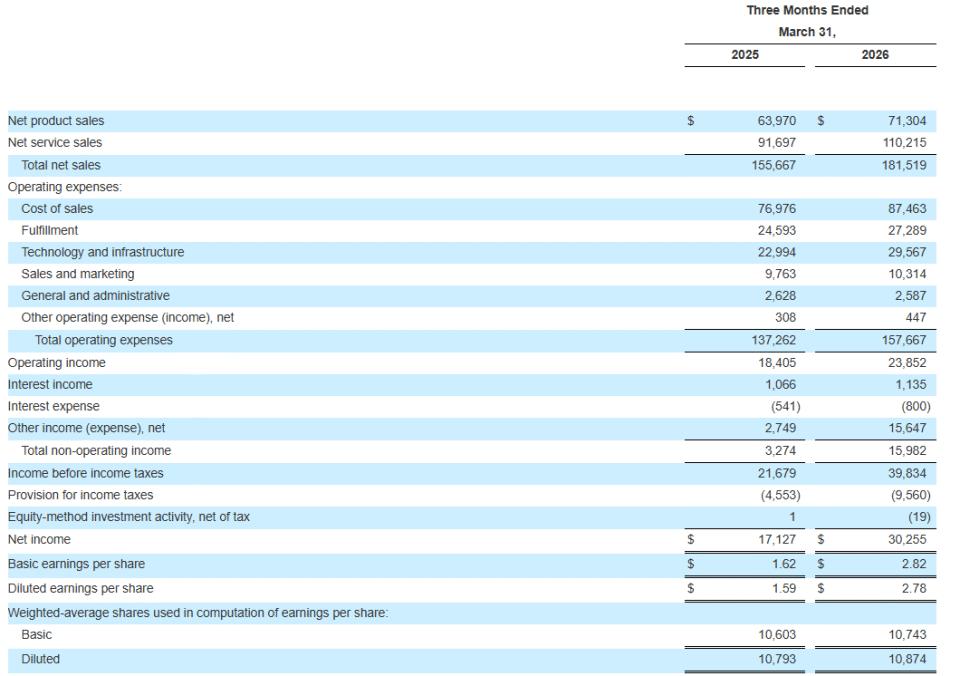
Task: Click "Other operating expense (income), net" label
Action: pyautogui.click(x=127, y=317)
